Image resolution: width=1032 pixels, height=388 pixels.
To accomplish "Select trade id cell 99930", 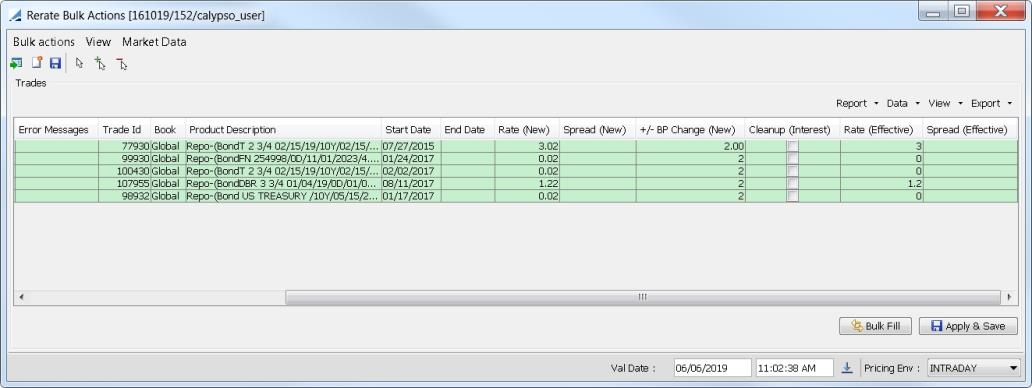I will pos(124,158).
